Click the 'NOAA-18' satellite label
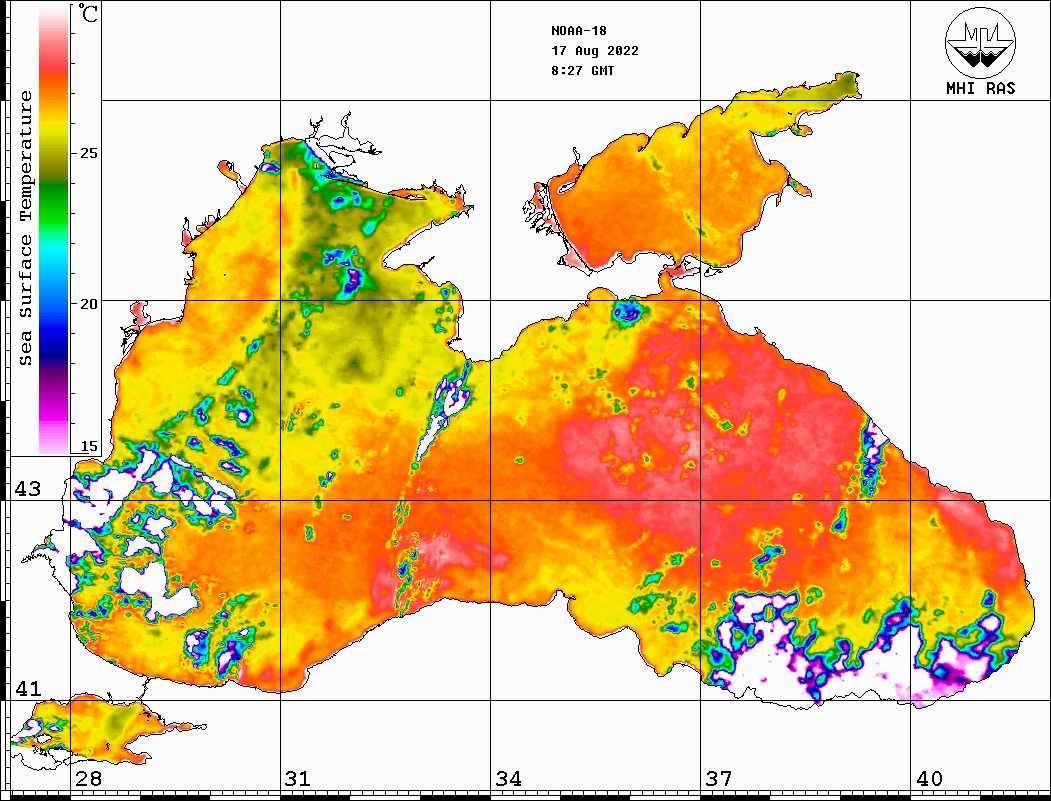Viewport: 1051px width, 801px height. pos(578,31)
